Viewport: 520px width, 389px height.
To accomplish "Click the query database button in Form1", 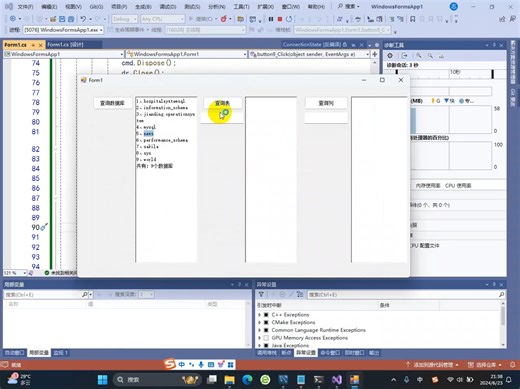I will pyautogui.click(x=112, y=103).
